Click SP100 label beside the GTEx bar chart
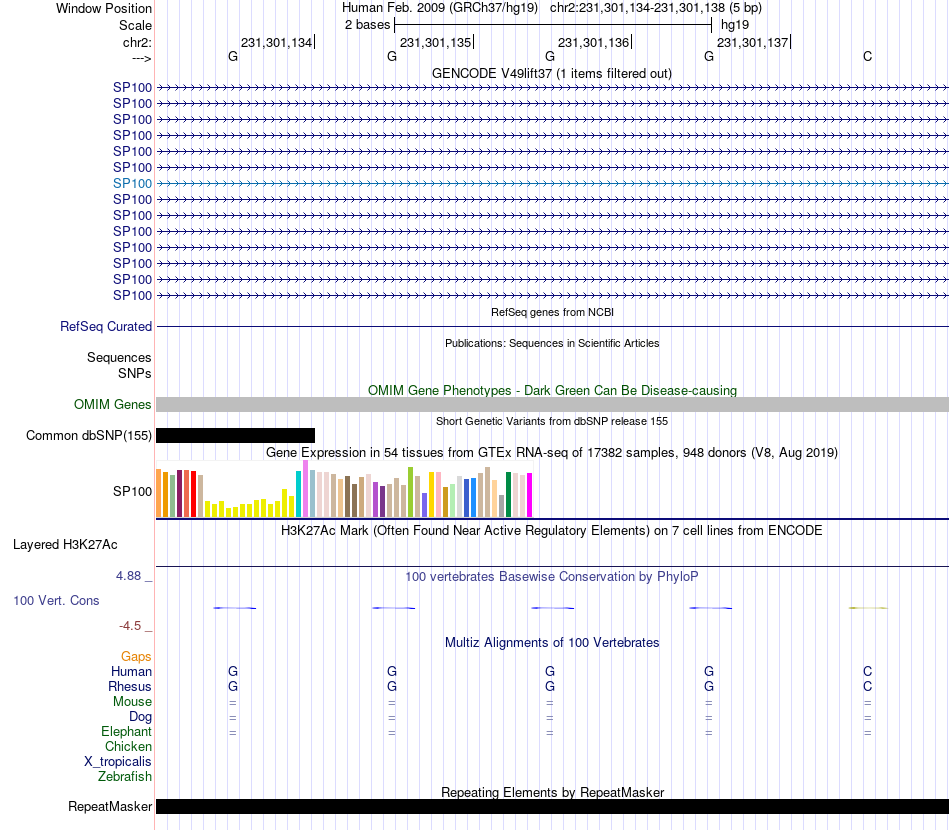This screenshot has width=950, height=830. tap(132, 491)
